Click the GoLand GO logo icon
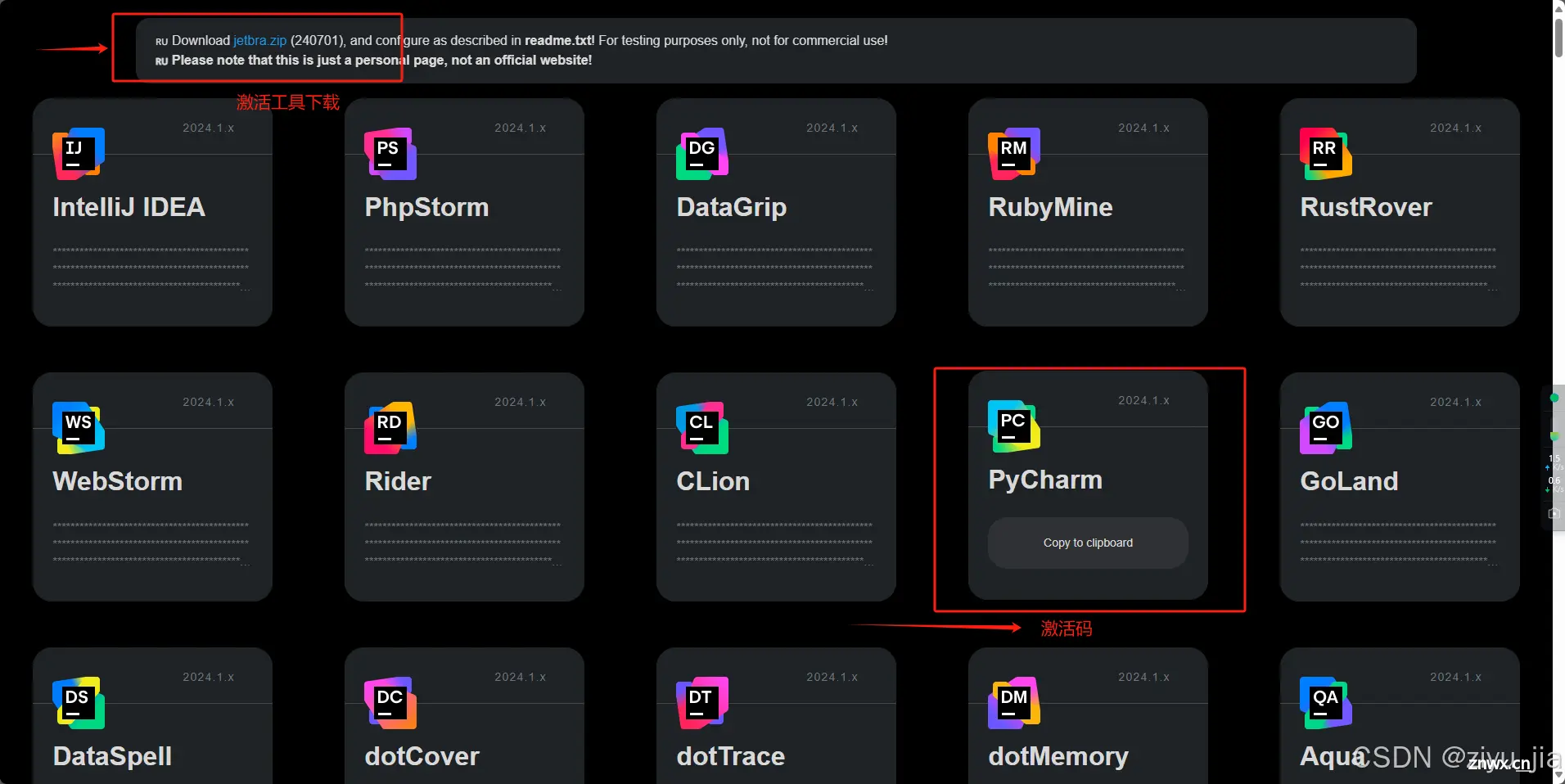 [x=1326, y=428]
